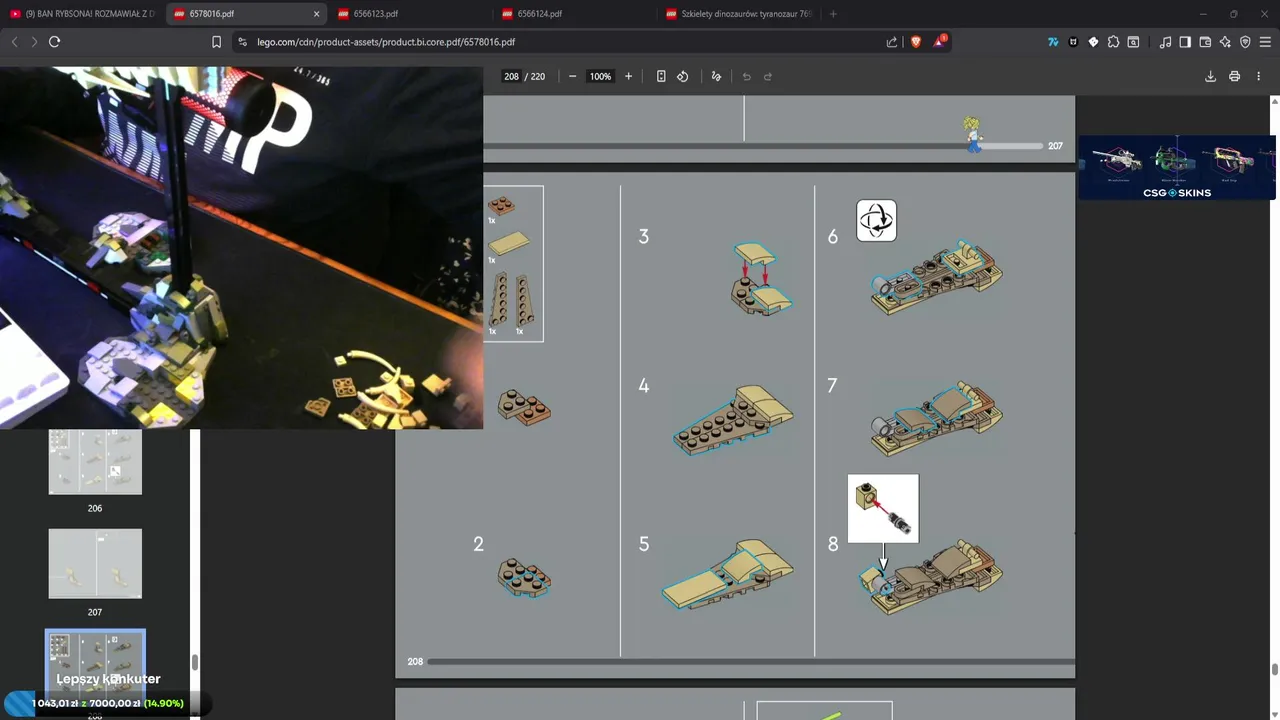The width and height of the screenshot is (1280, 720).
Task: Redo the PDF annotation
Action: 768,76
